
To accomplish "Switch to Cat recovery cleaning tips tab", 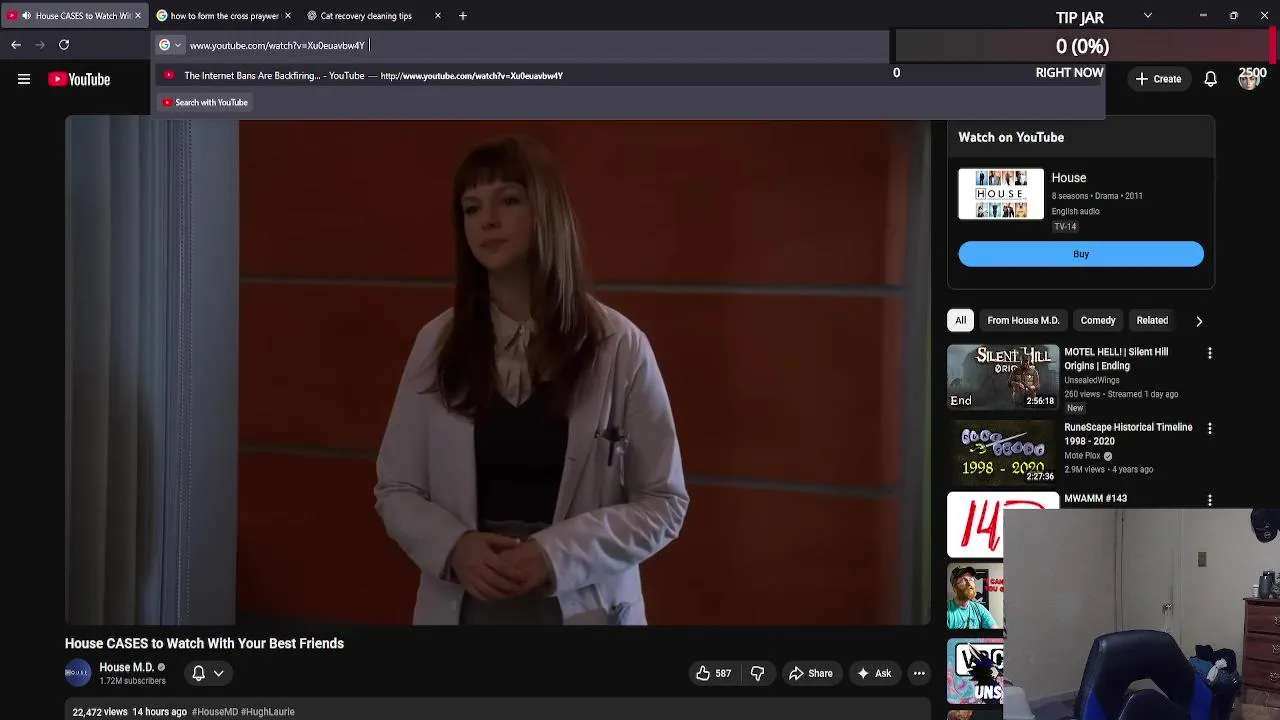I will (373, 16).
